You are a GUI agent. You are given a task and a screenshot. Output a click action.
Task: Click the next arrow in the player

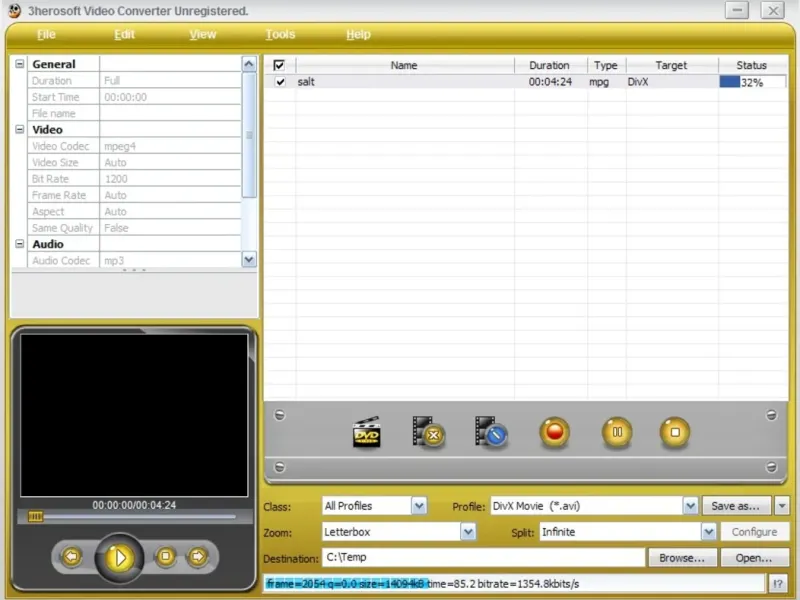pos(198,556)
